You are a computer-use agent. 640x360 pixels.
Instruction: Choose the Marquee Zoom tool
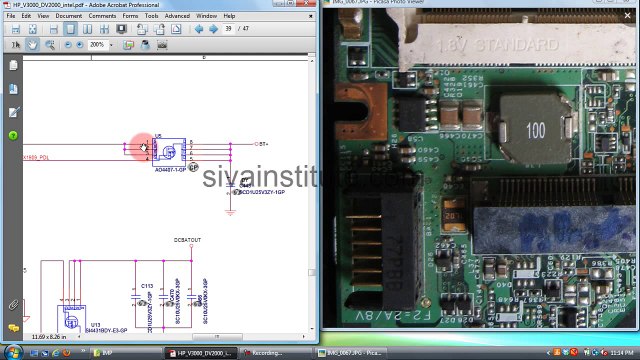50,44
